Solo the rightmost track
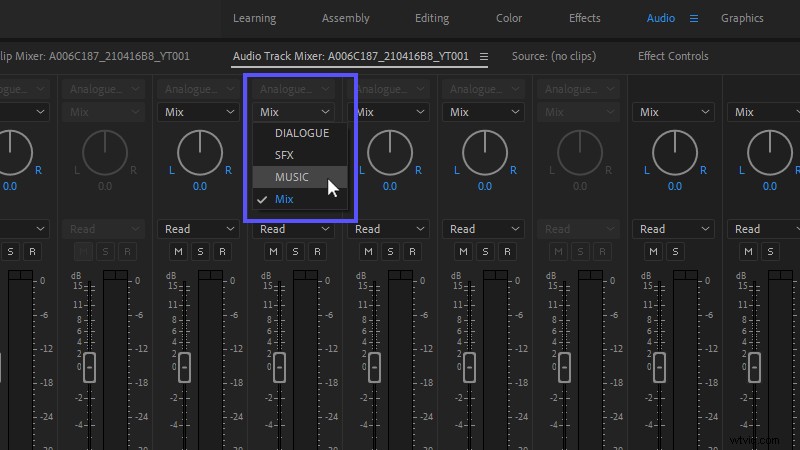 (x=770, y=252)
